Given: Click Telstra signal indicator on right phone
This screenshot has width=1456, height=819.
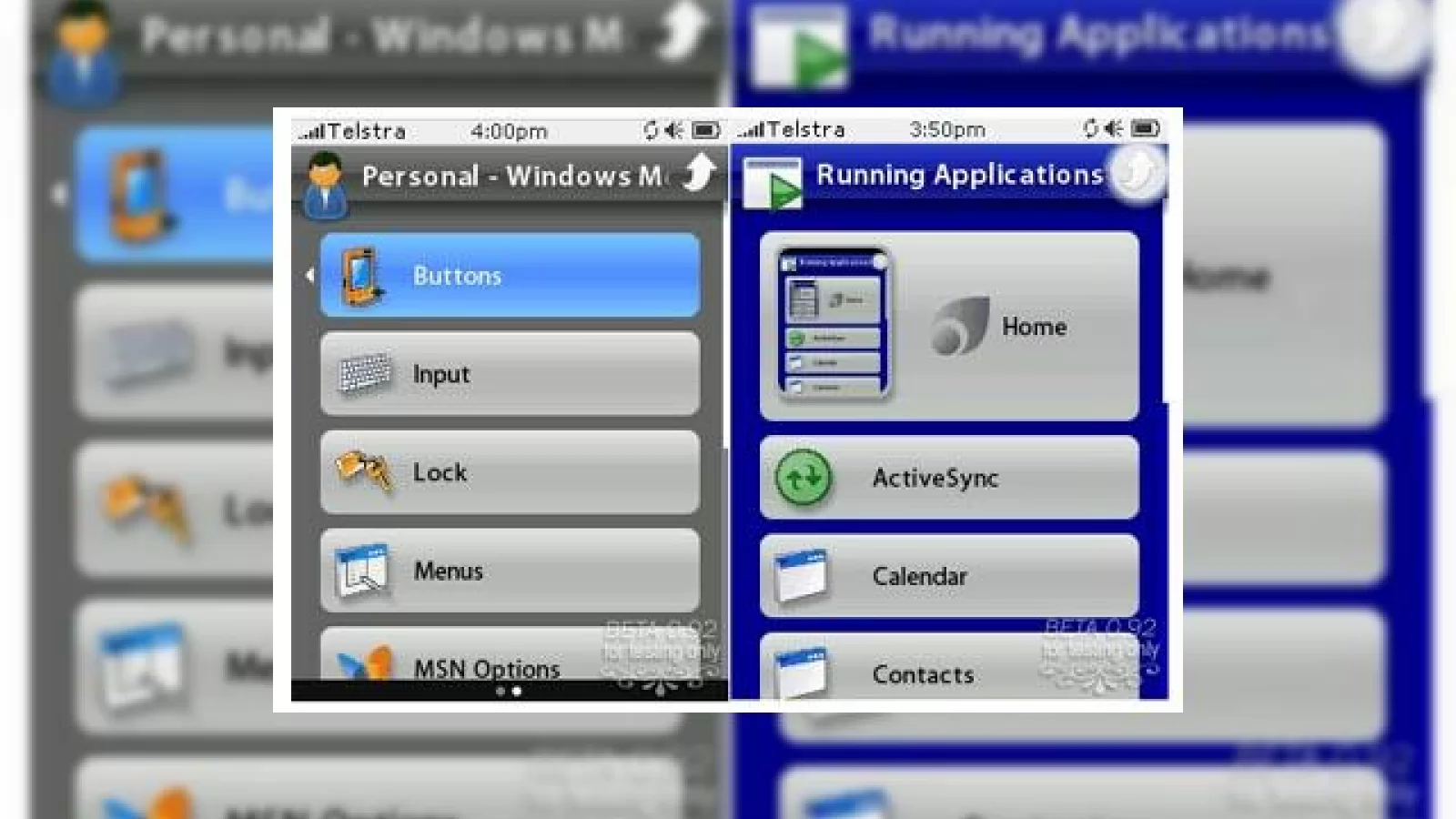Looking at the screenshot, I should point(792,129).
